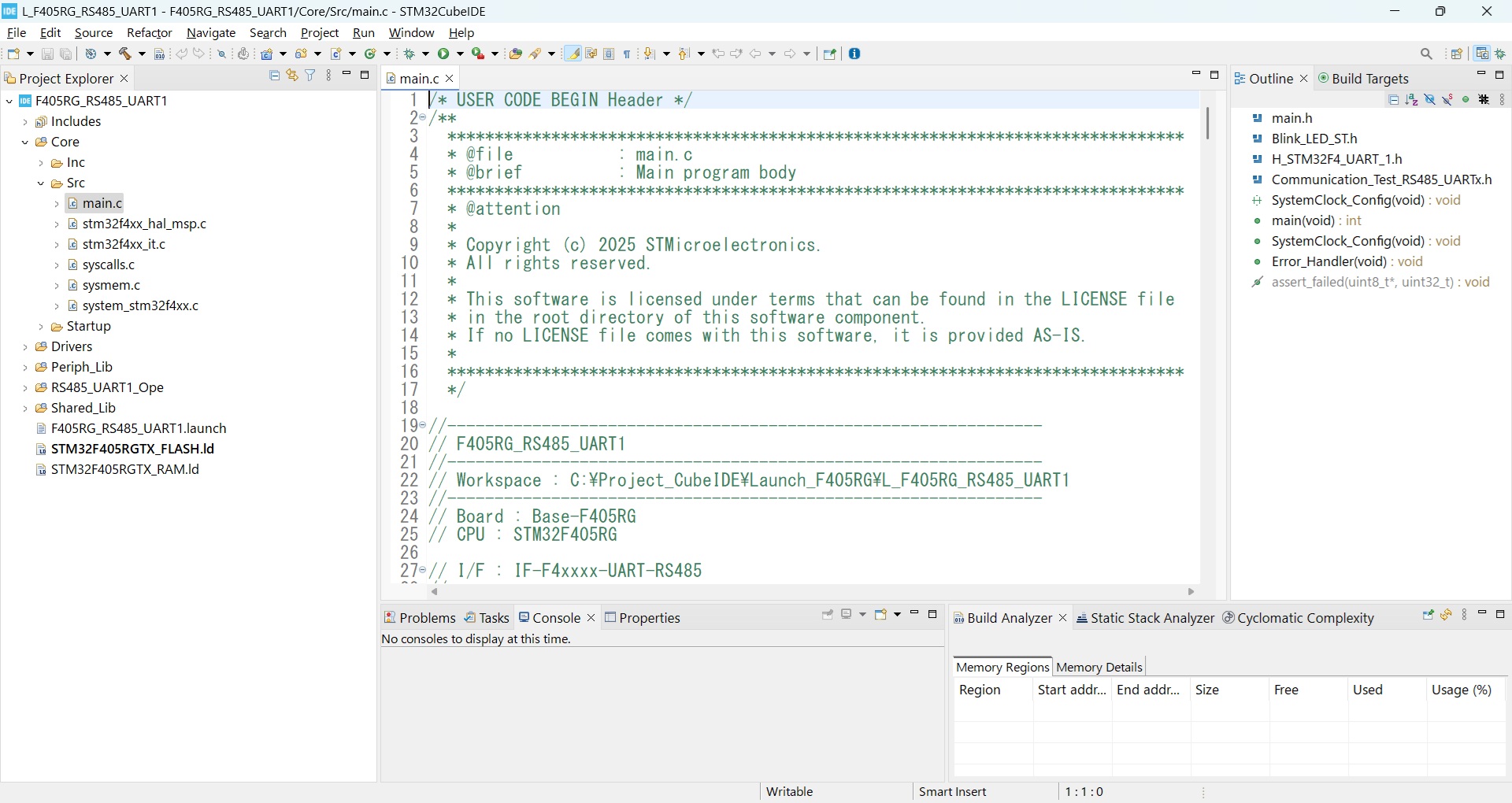1512x803 pixels.
Task: Collapse all items in Outline view
Action: pos(1394,100)
